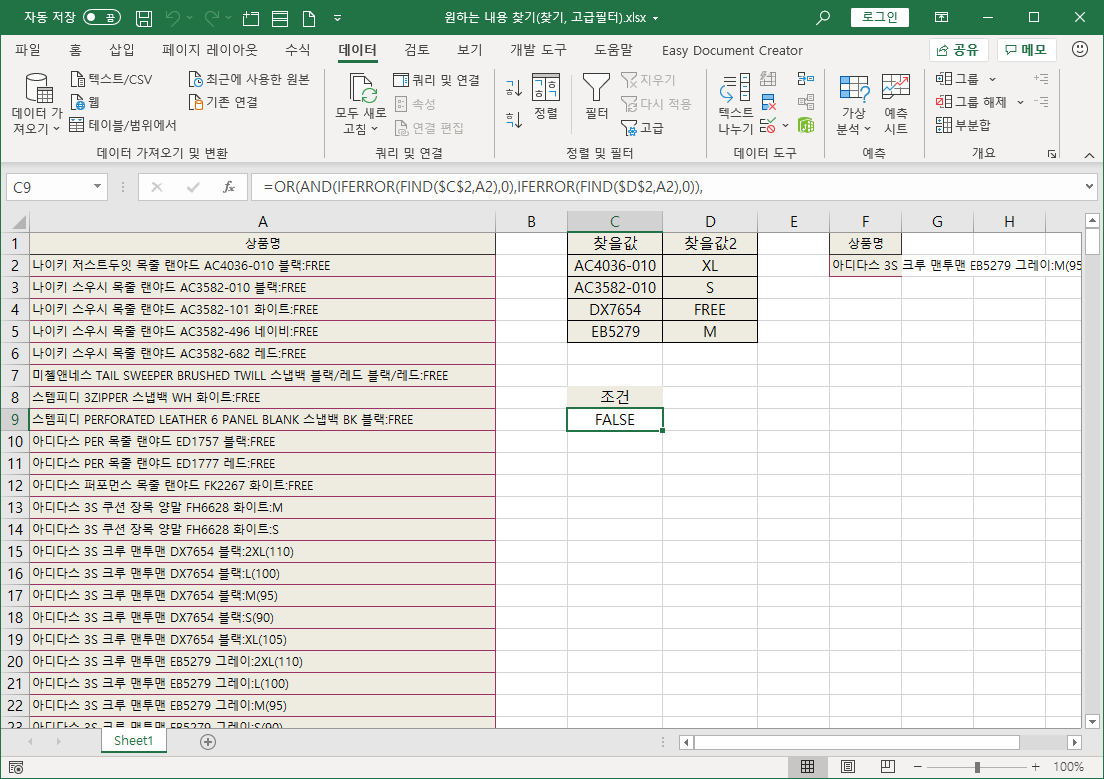The height and width of the screenshot is (779, 1104).
Task: Open the Ribbon Display Options icon
Action: click(x=941, y=18)
